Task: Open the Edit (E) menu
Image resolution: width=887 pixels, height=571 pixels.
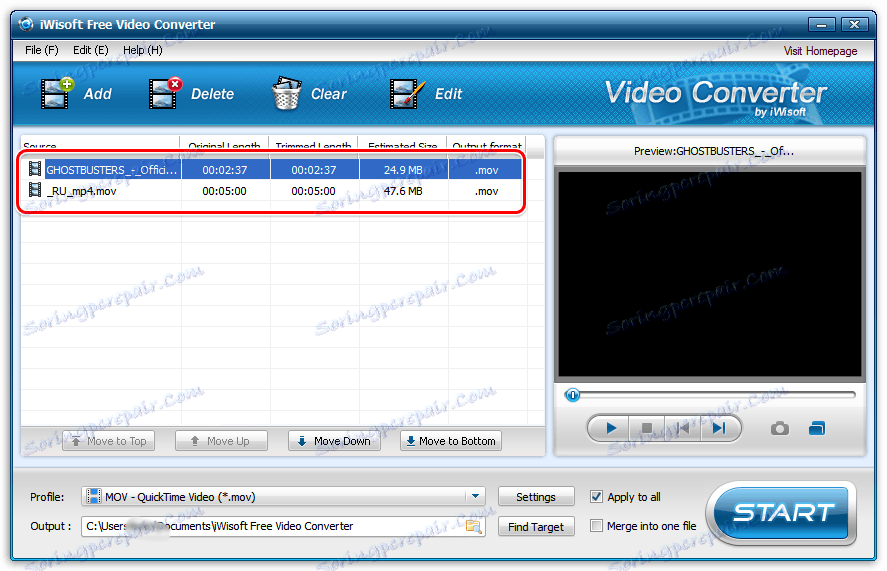Action: click(x=91, y=50)
